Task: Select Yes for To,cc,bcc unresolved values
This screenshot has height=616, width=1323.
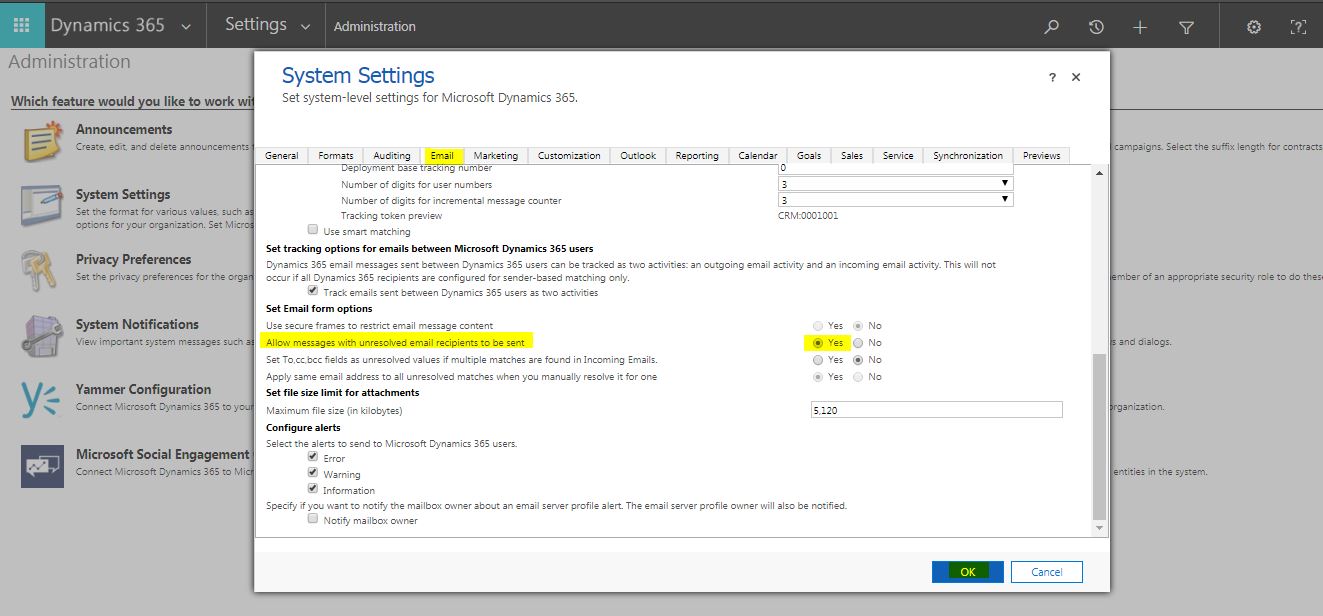Action: tap(818, 359)
